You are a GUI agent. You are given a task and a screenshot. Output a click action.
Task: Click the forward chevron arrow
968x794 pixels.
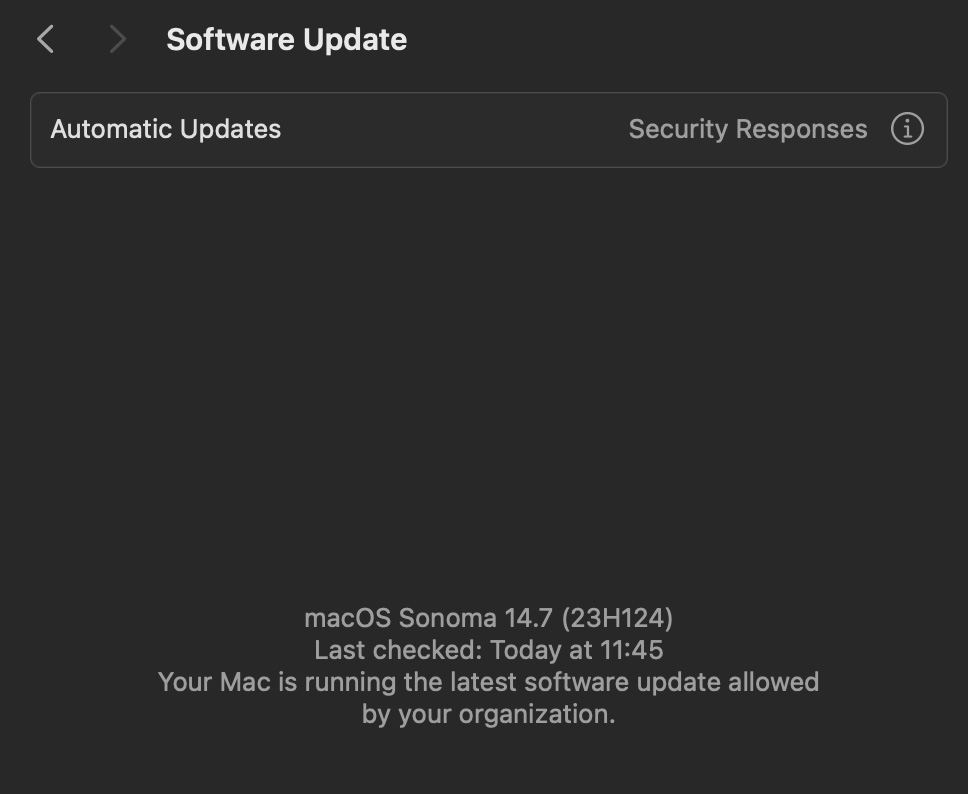coord(118,40)
